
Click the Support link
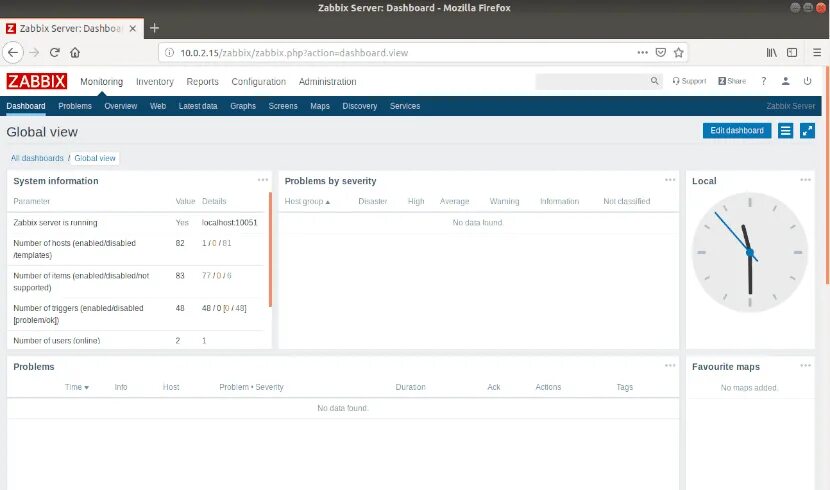(x=689, y=81)
